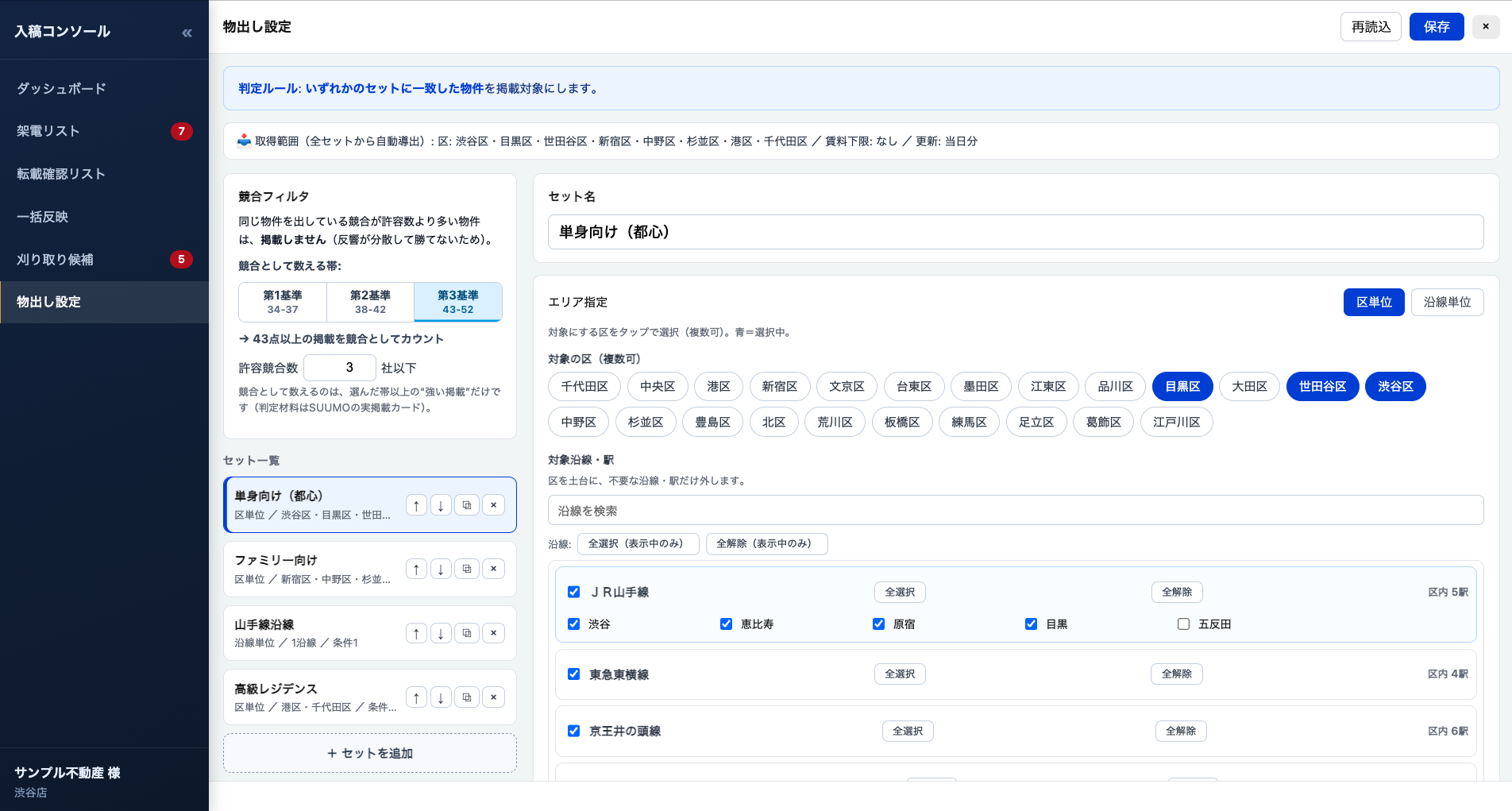Move the 単身向け(都心) set down

coord(441,505)
